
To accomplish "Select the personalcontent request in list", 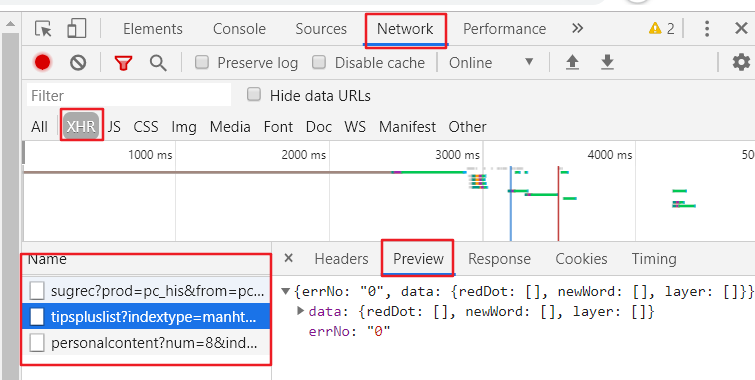I will pyautogui.click(x=146, y=343).
